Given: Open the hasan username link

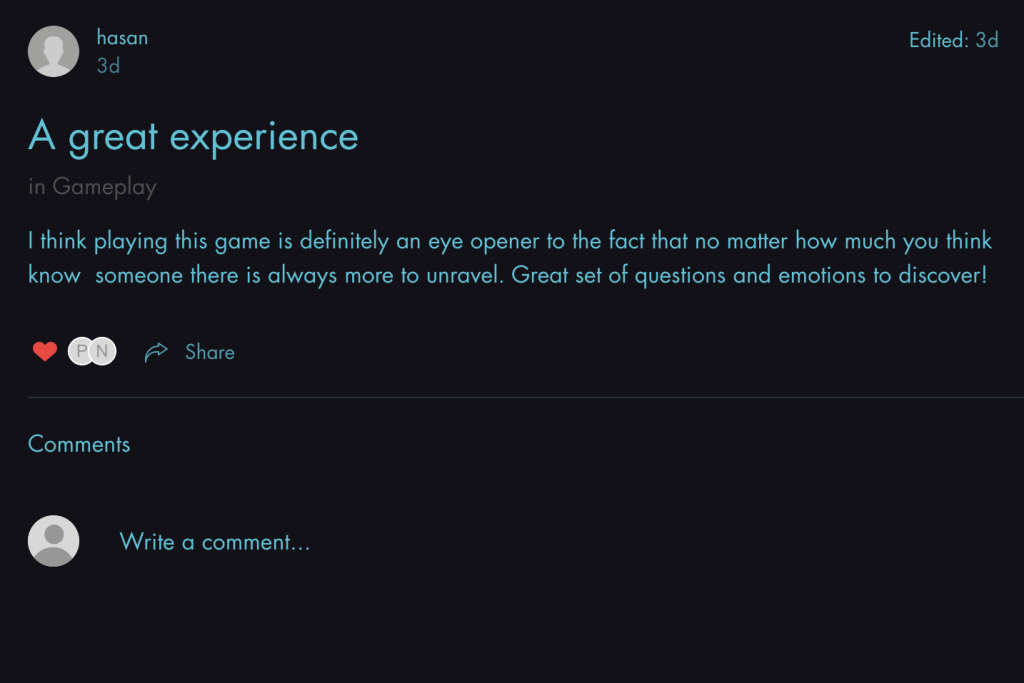Looking at the screenshot, I should click(122, 38).
